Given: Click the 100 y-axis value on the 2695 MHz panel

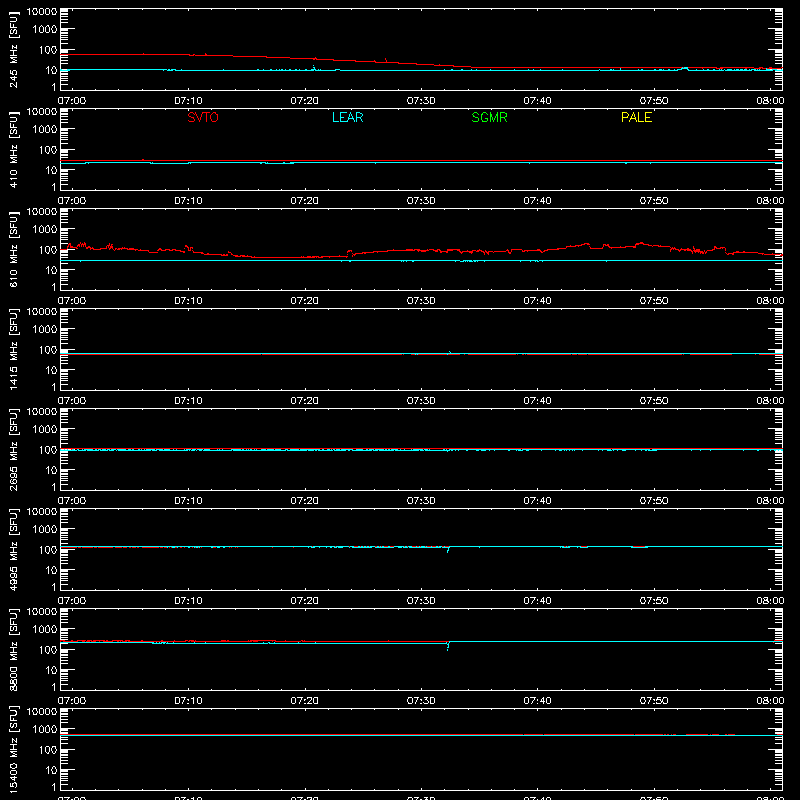Looking at the screenshot, I should click(48, 450).
